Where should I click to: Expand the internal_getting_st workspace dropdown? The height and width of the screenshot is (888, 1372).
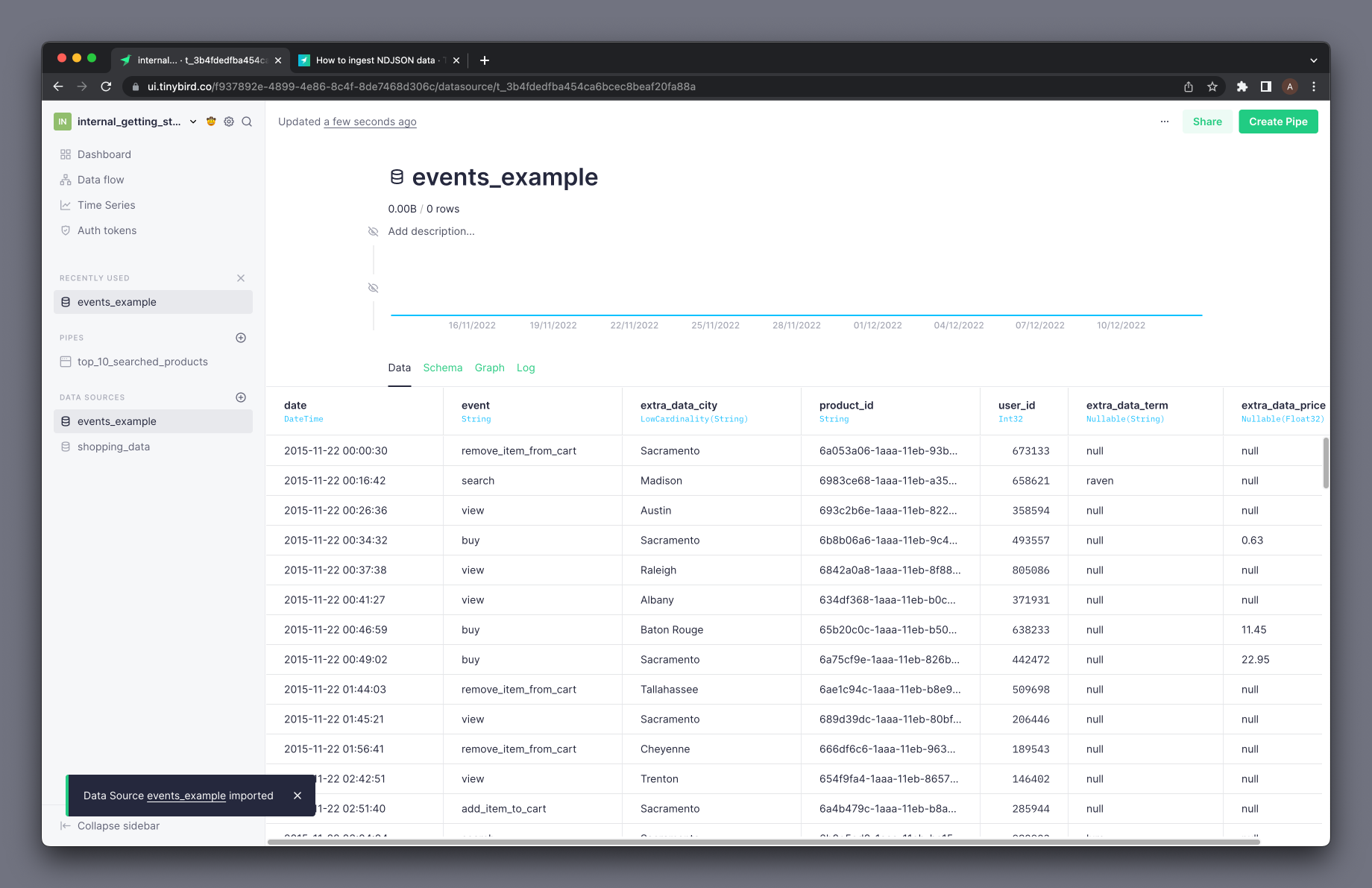(193, 122)
